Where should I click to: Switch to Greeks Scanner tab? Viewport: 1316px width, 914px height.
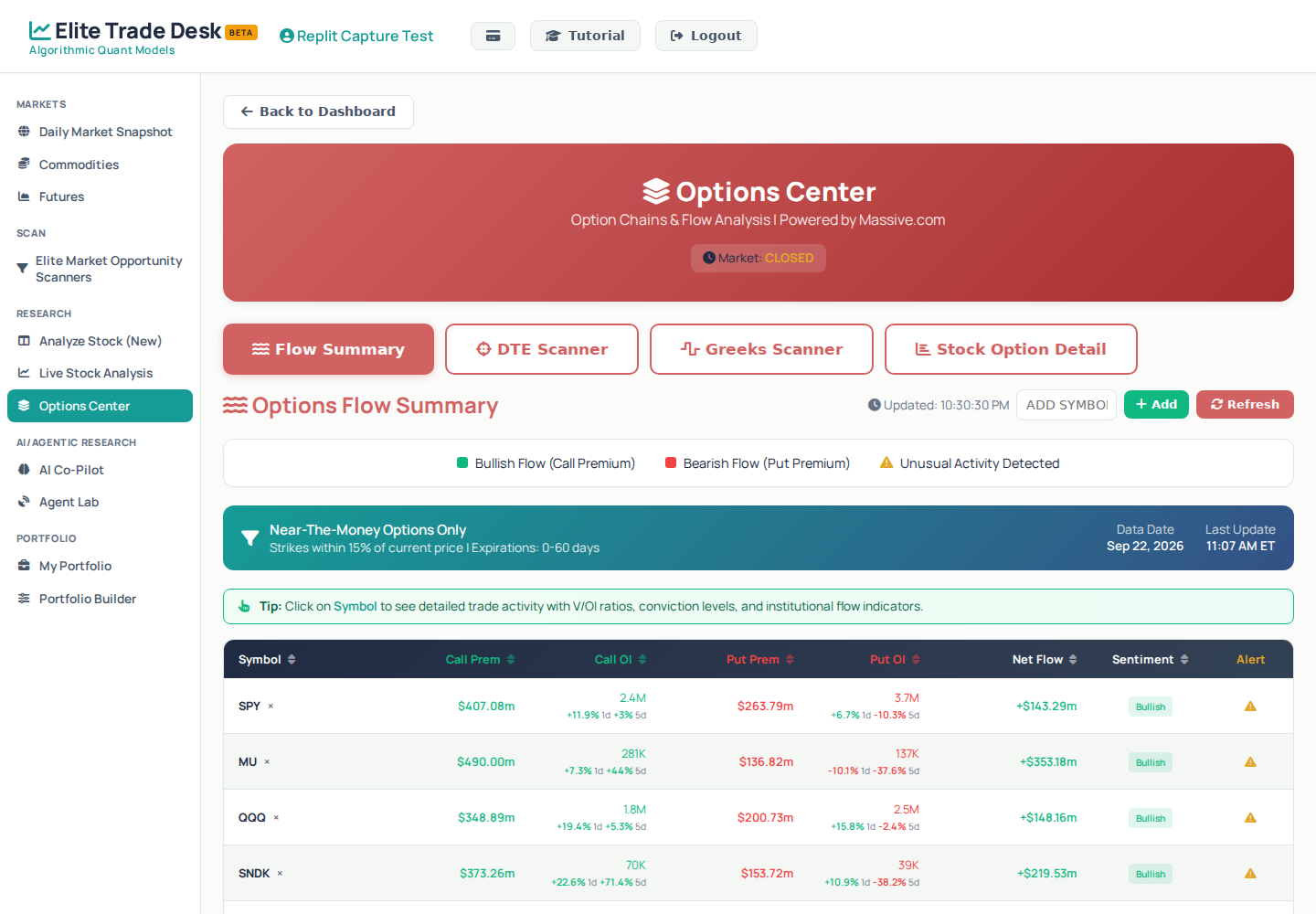[761, 349]
